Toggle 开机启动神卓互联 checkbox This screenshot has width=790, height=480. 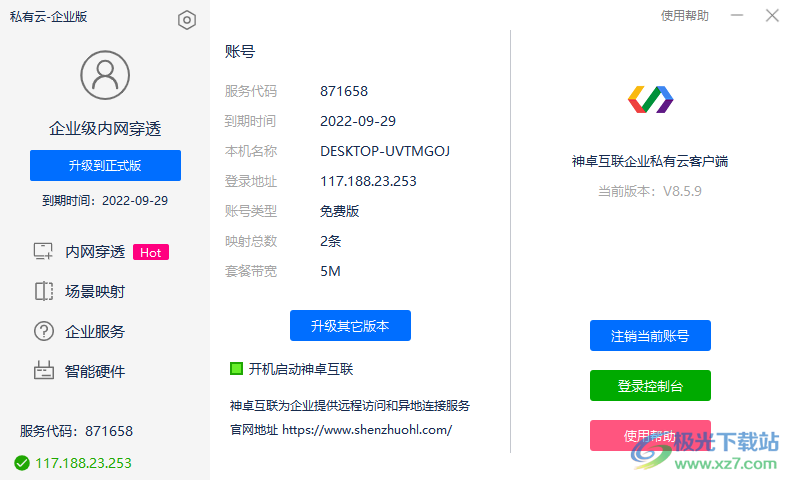click(x=236, y=369)
